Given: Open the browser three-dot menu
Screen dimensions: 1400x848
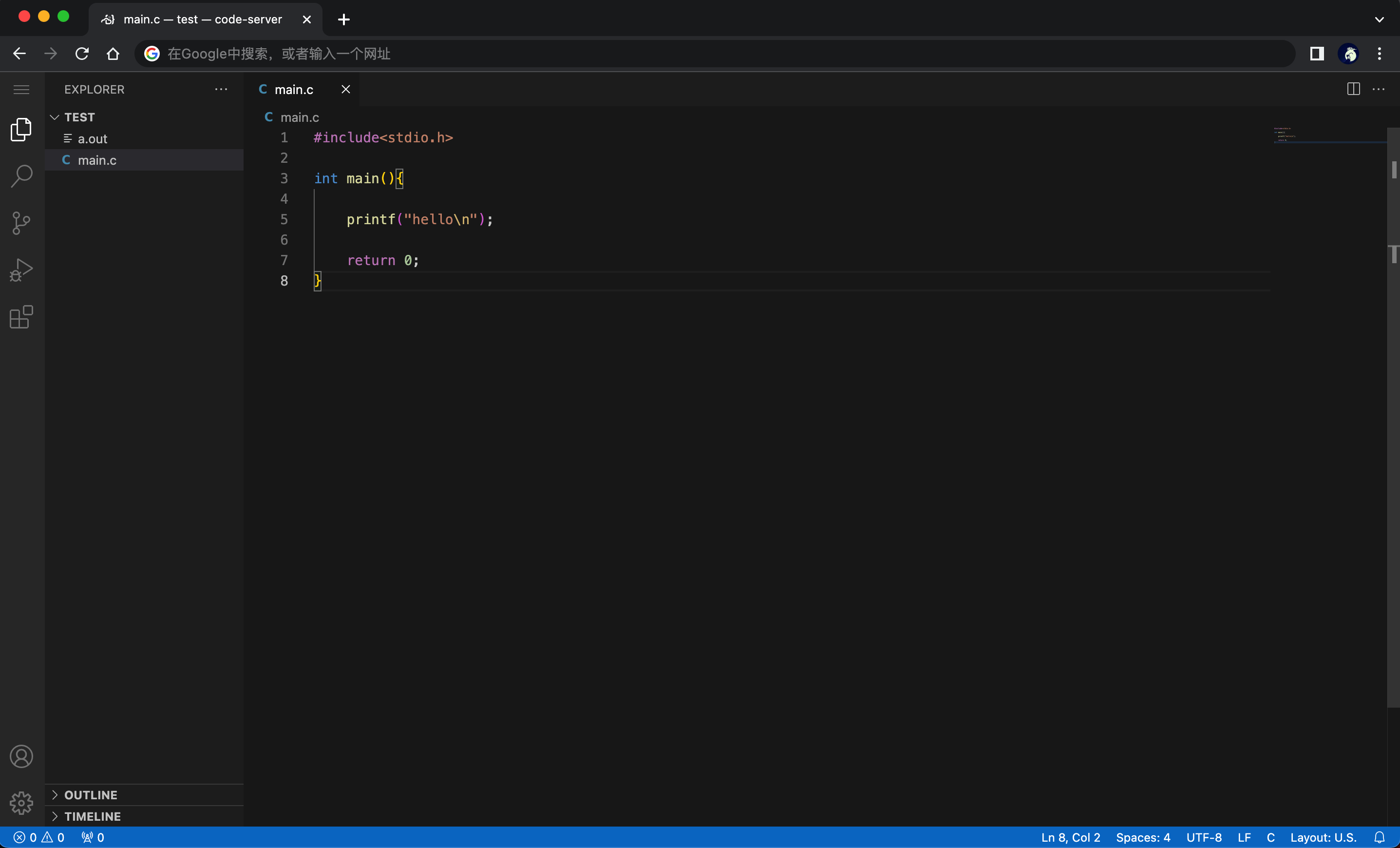Looking at the screenshot, I should [x=1380, y=54].
